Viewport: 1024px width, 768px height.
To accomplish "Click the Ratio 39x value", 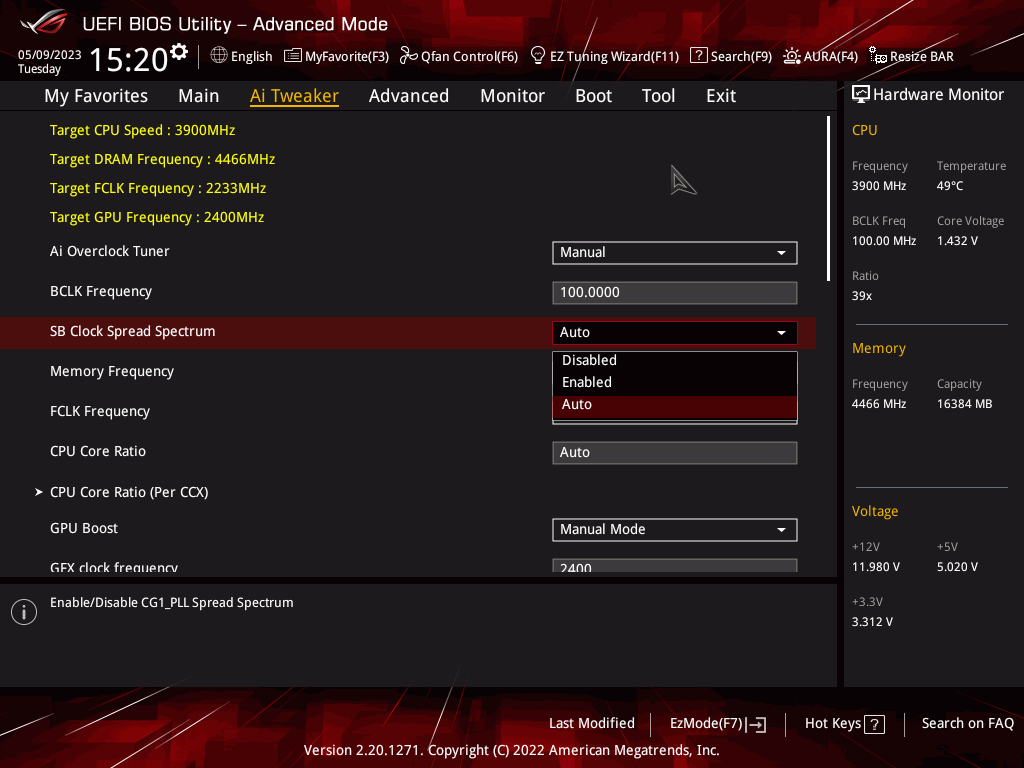I will click(862, 296).
